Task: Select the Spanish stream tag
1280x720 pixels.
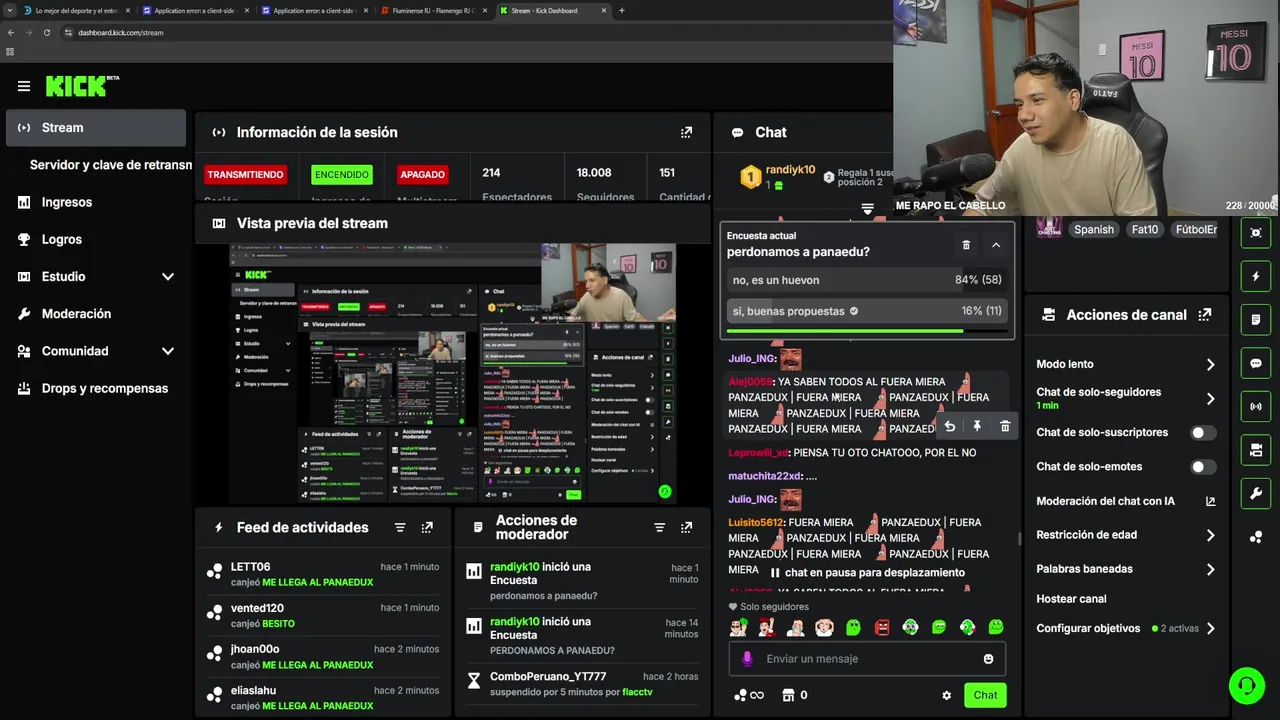Action: [x=1094, y=229]
